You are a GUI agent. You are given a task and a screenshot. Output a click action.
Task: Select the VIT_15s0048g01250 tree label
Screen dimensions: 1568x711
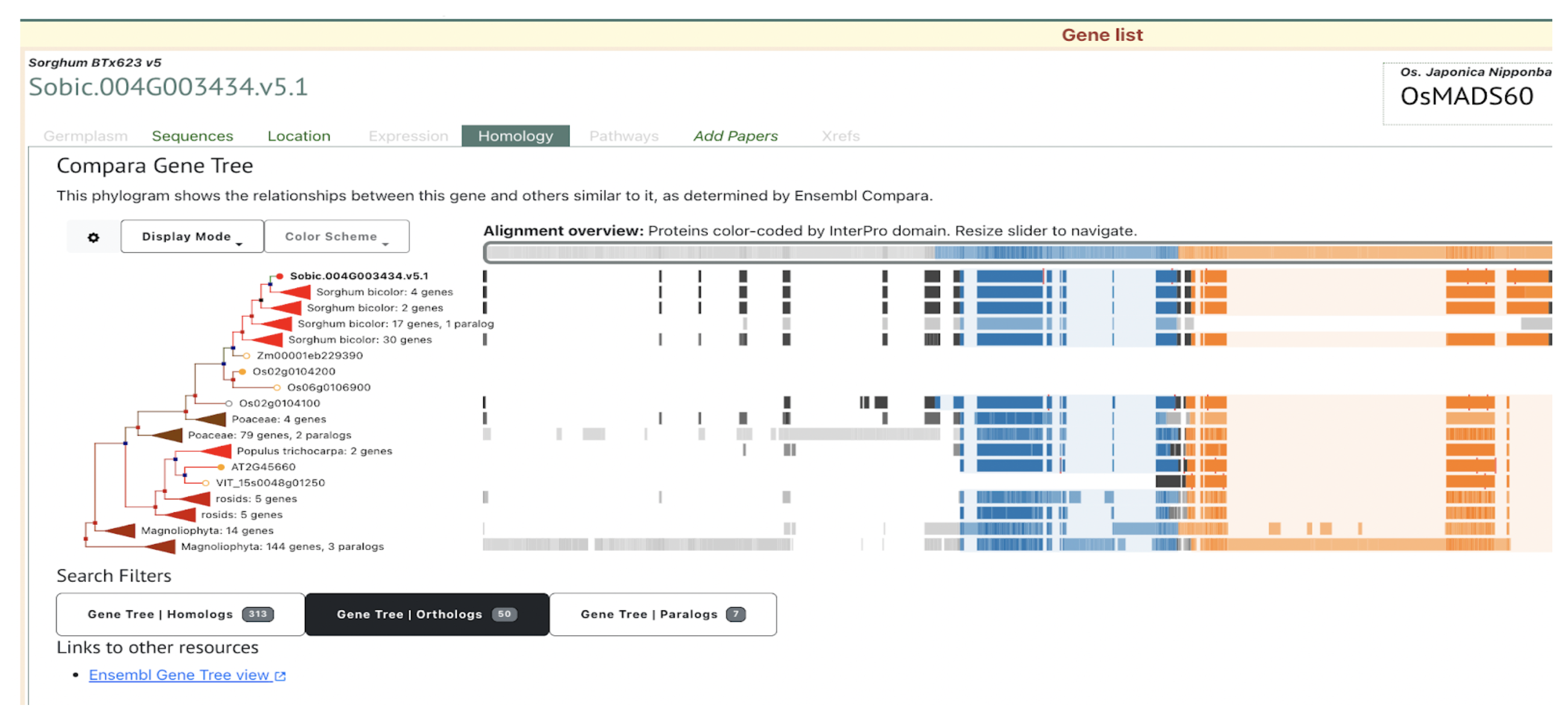[270, 483]
